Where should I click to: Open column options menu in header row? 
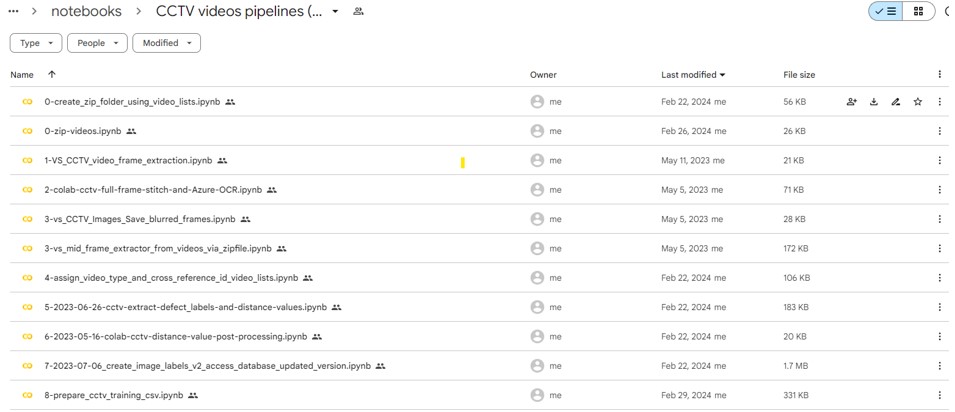pos(940,74)
